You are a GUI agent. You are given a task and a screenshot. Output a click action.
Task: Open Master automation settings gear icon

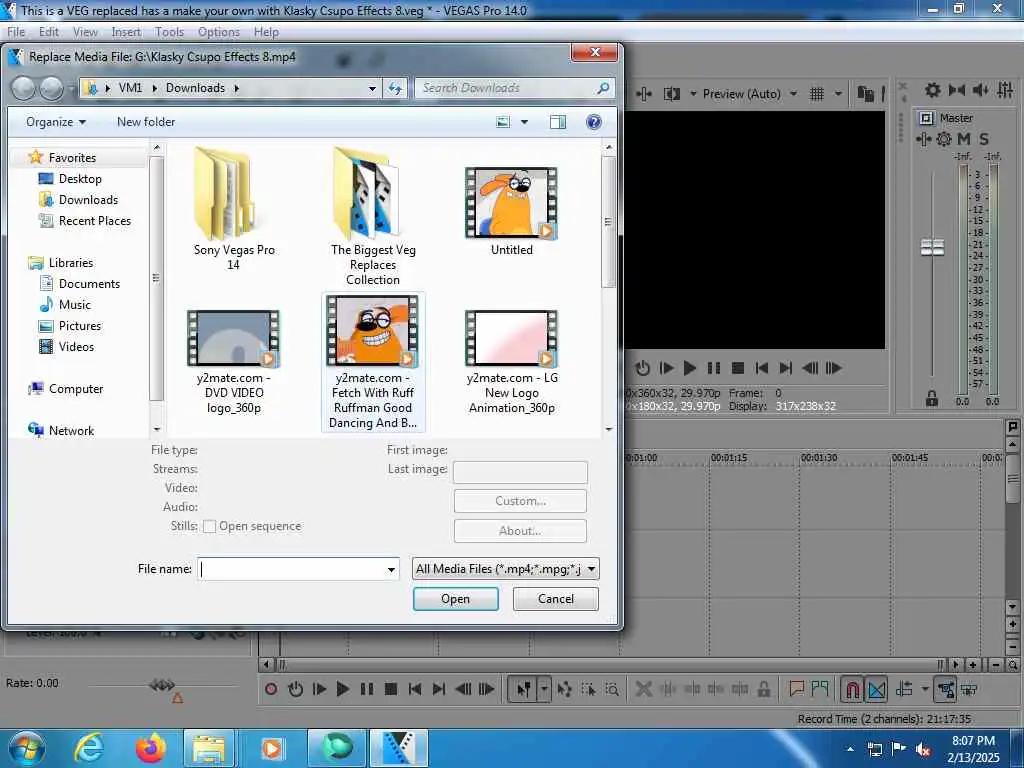pyautogui.click(x=944, y=138)
